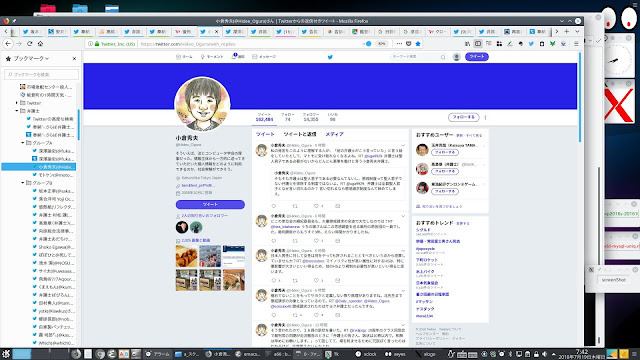Screen dimensions: 640x360
Task: Switch to the ツイートと返信 tab
Action: coord(300,134)
